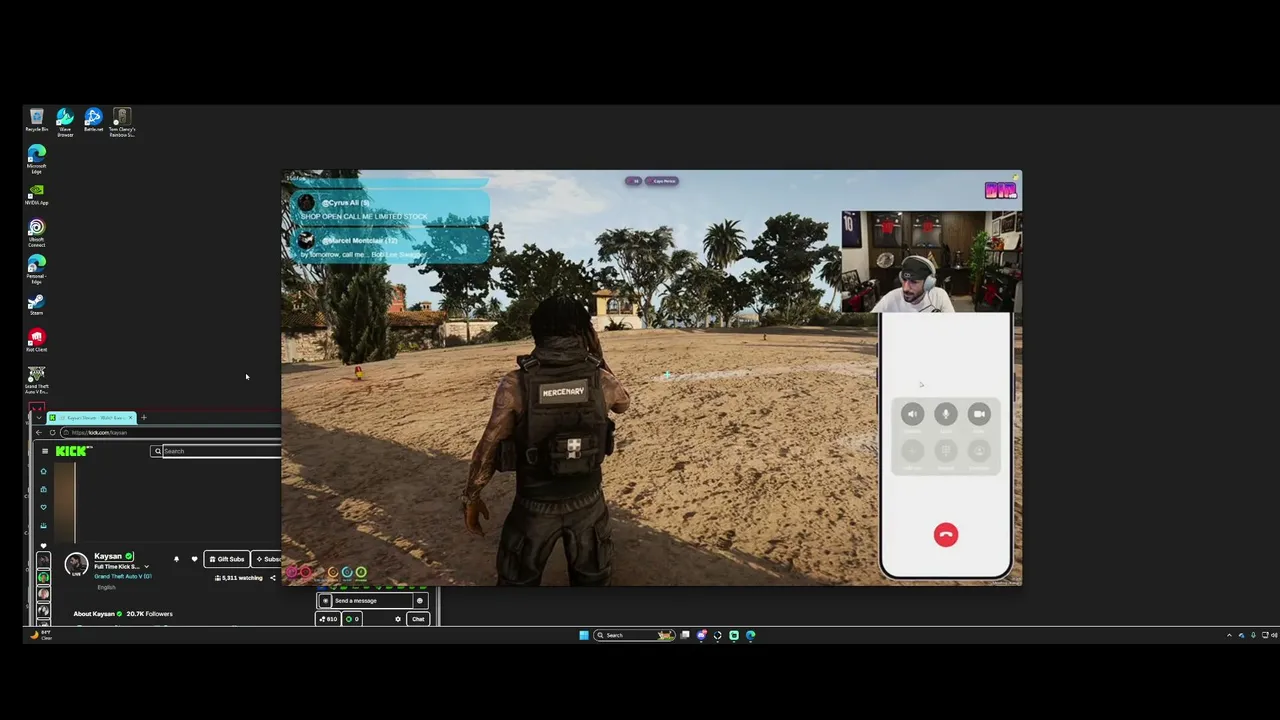1280x720 pixels.
Task: Follow Kaysan with the heart icon
Action: [x=194, y=559]
